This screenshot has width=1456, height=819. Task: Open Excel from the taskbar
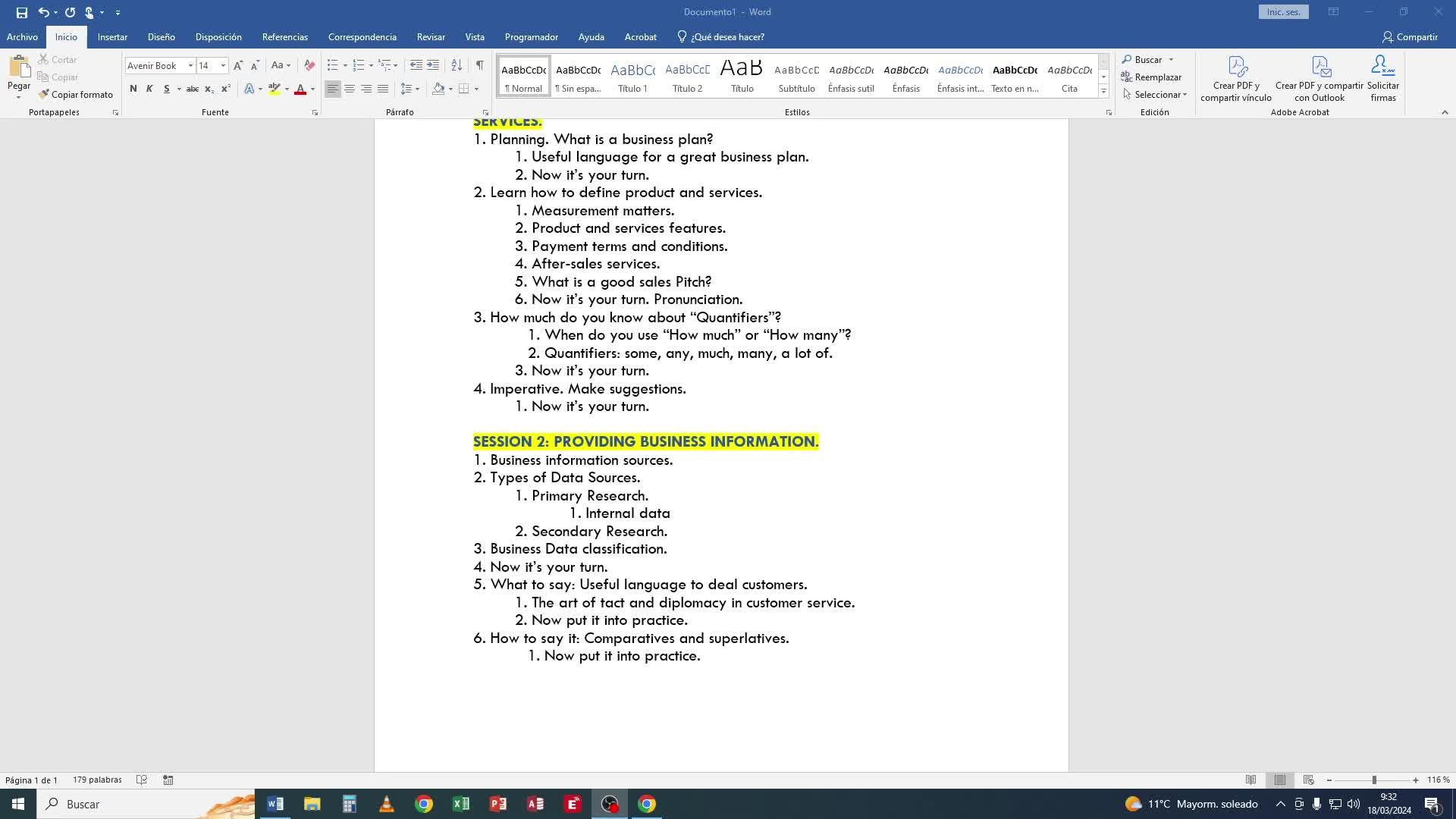(460, 804)
